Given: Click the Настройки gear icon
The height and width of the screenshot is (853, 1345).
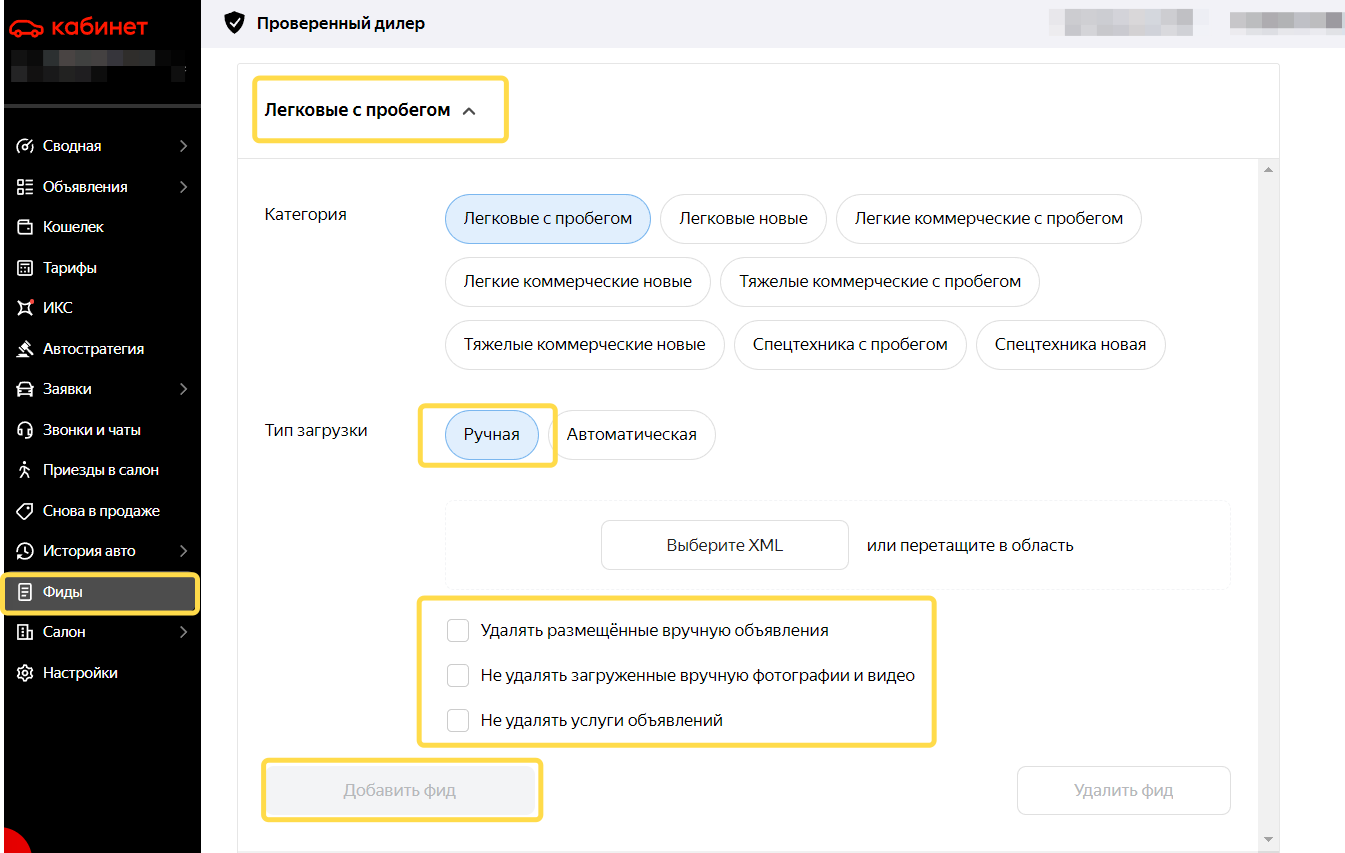Looking at the screenshot, I should click(x=25, y=673).
